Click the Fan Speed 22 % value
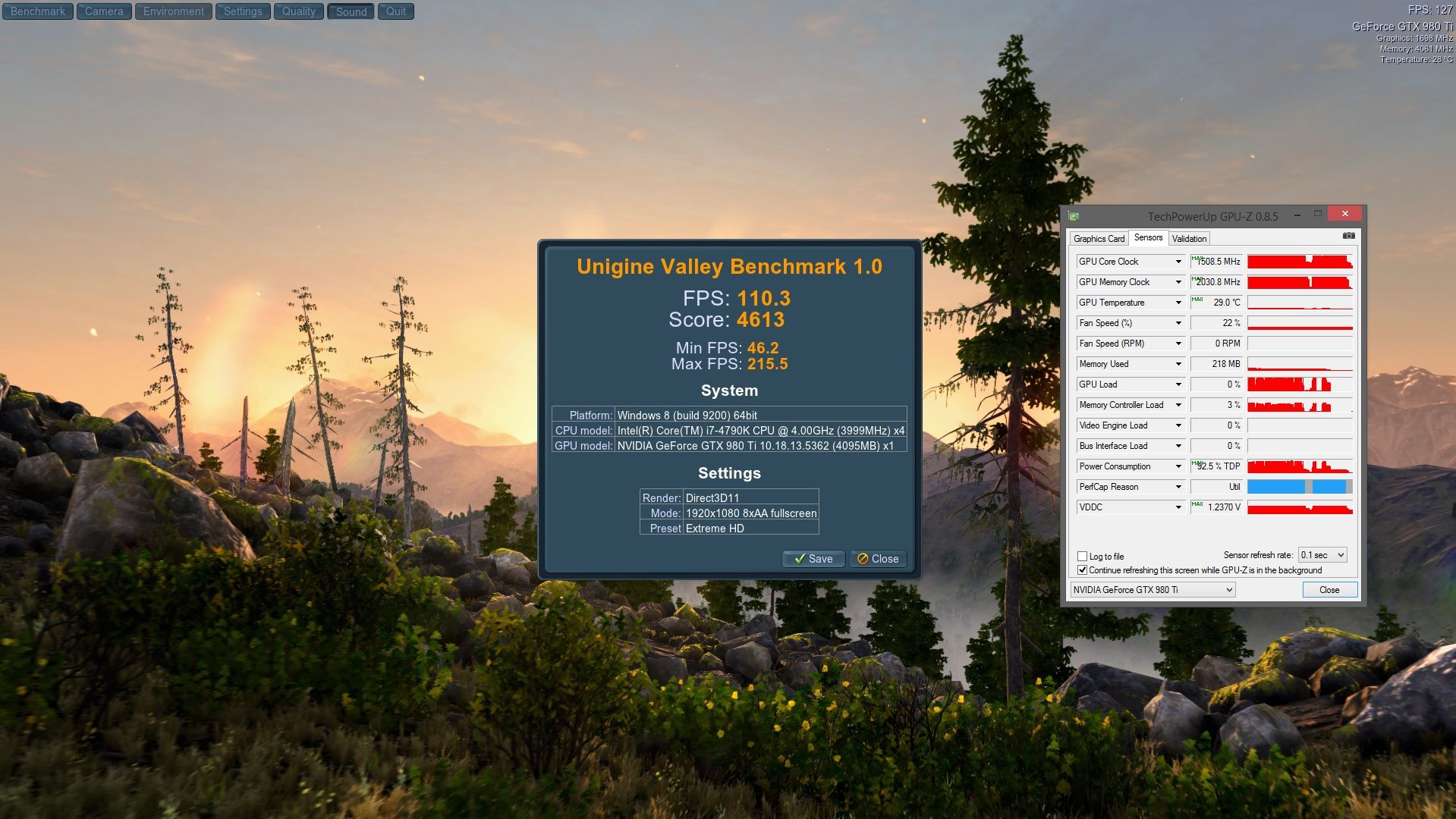The image size is (1456, 819). [x=1216, y=323]
